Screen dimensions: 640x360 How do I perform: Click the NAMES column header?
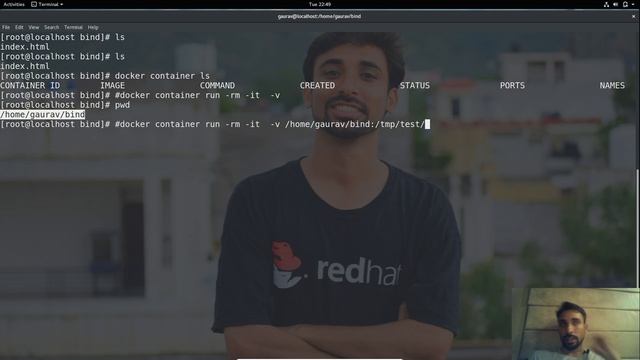[x=612, y=86]
